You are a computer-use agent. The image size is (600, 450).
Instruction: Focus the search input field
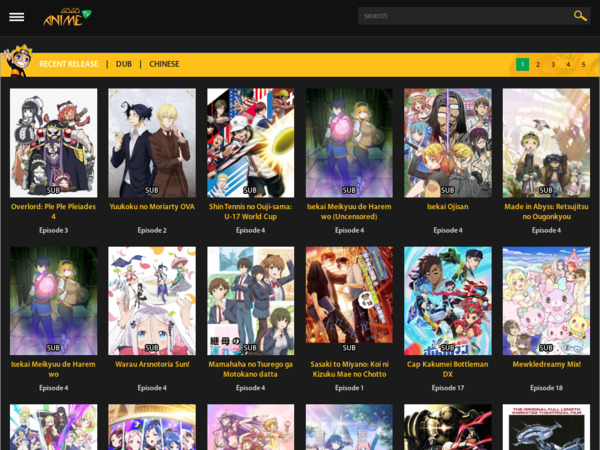pyautogui.click(x=464, y=16)
